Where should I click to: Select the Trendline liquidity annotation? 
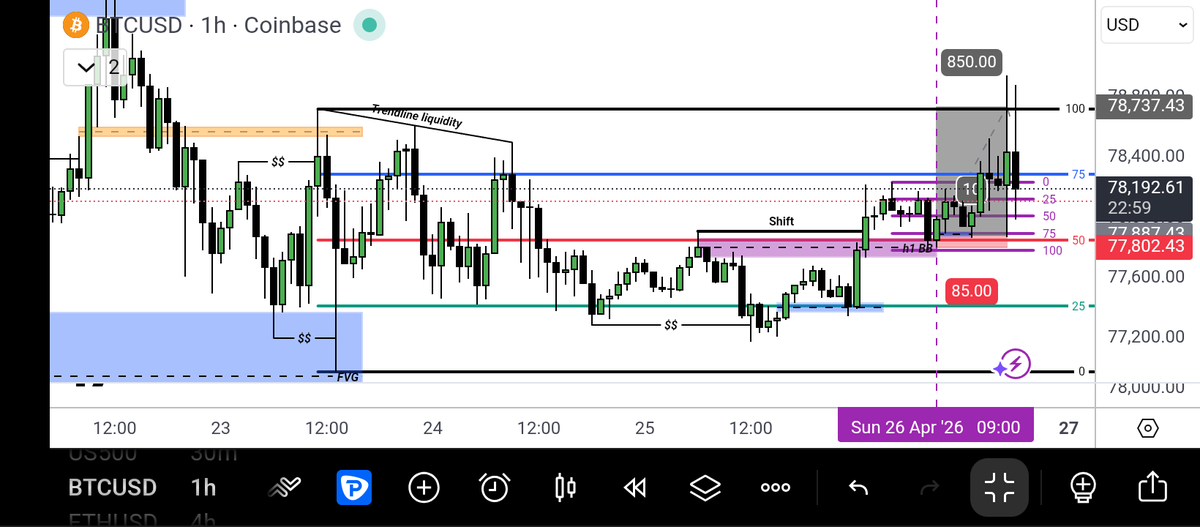tap(417, 116)
